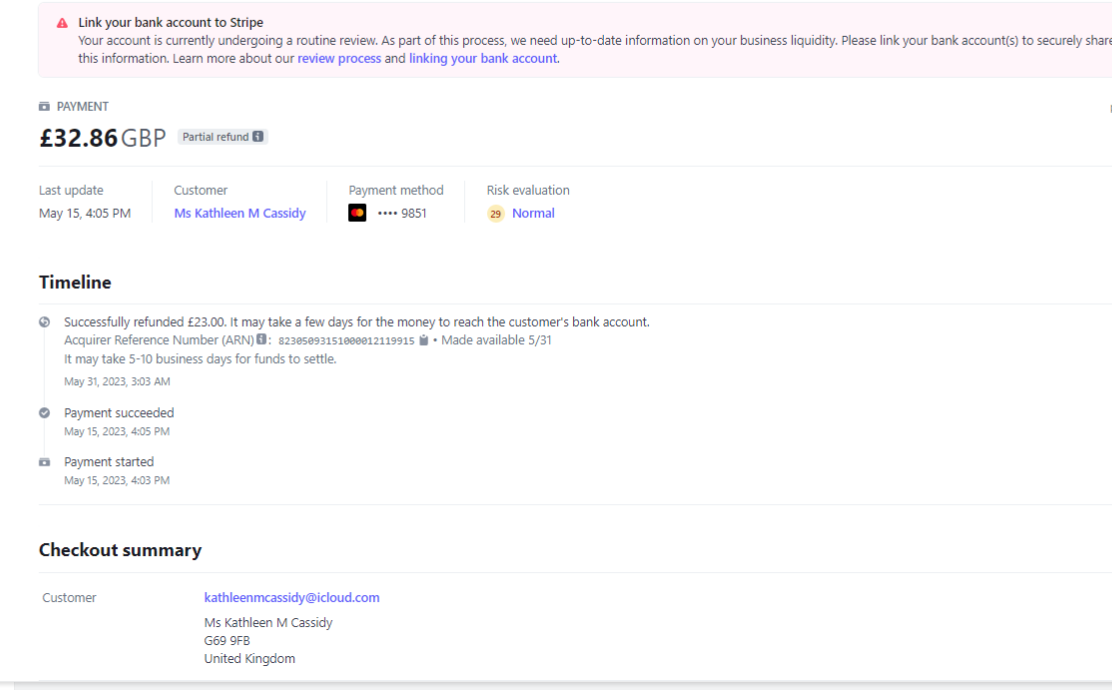Screen dimensions: 1112x690
Task: Click the Payment started icon in Timeline
Action: tap(44, 463)
